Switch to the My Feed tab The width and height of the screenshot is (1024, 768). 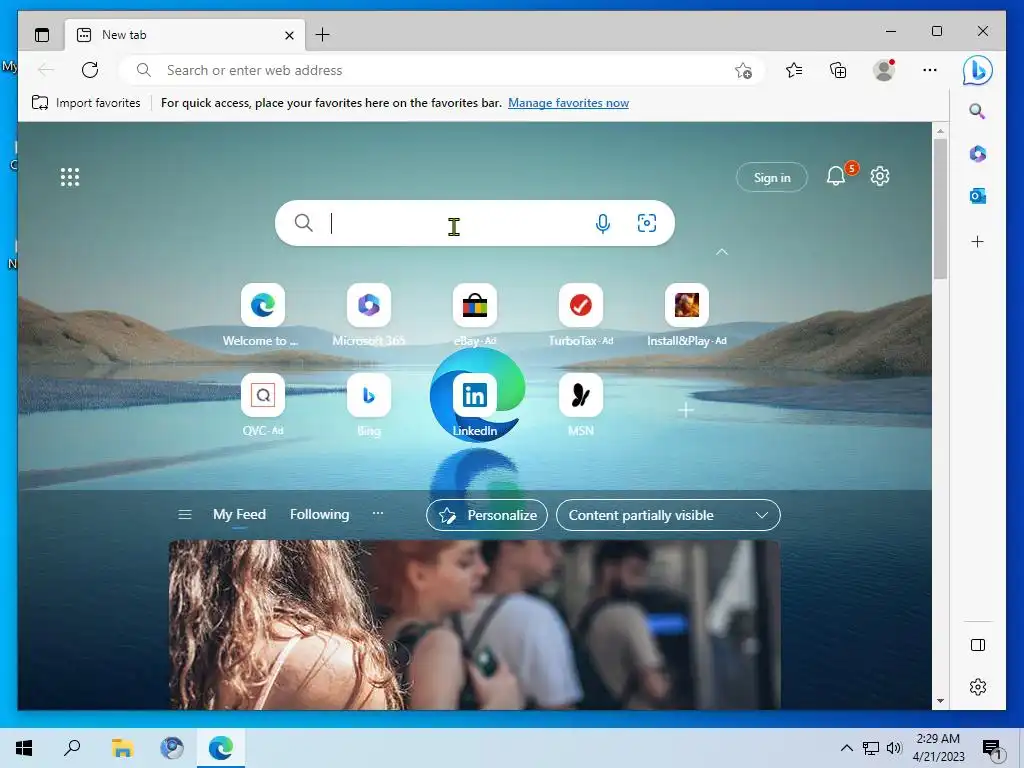(239, 515)
